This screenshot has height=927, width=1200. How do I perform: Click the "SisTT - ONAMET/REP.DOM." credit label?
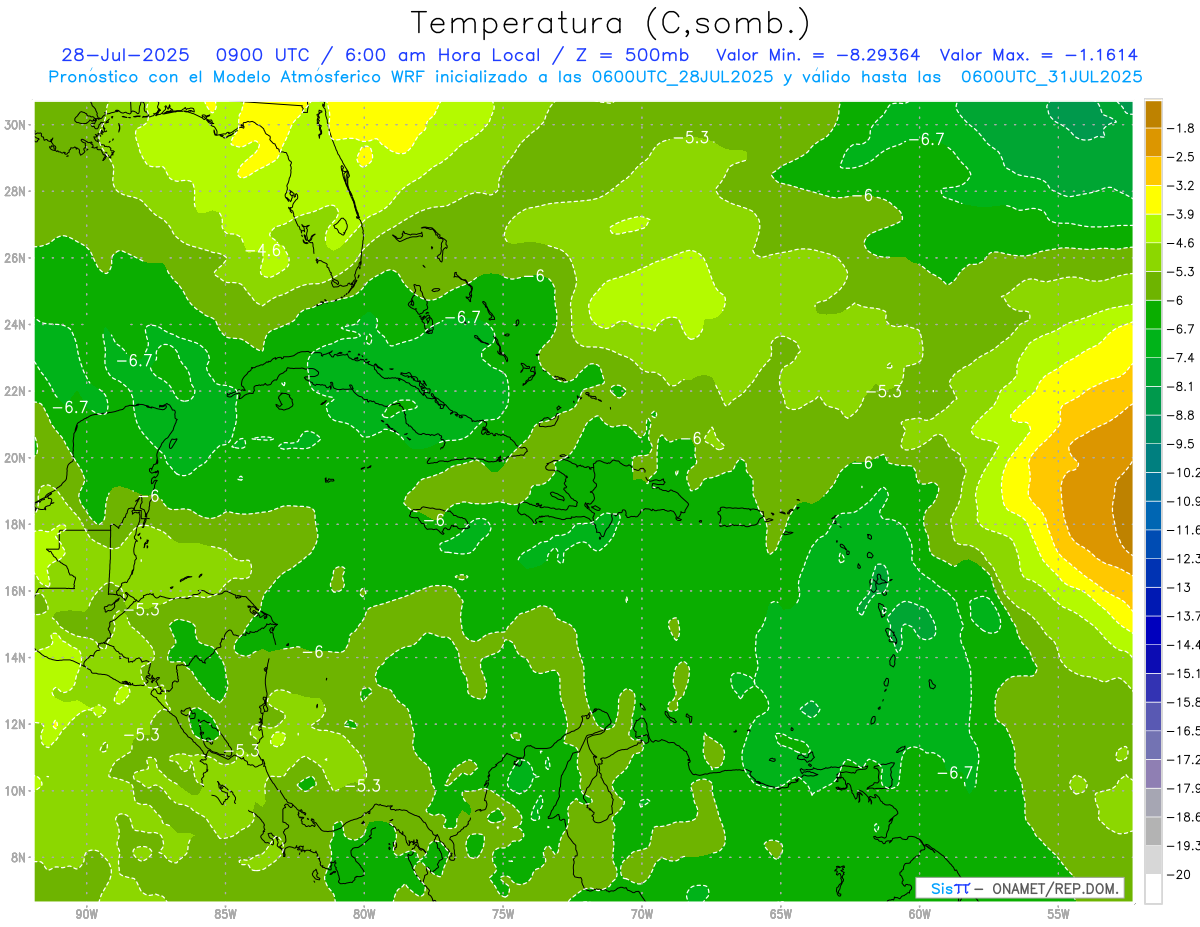pyautogui.click(x=1019, y=888)
